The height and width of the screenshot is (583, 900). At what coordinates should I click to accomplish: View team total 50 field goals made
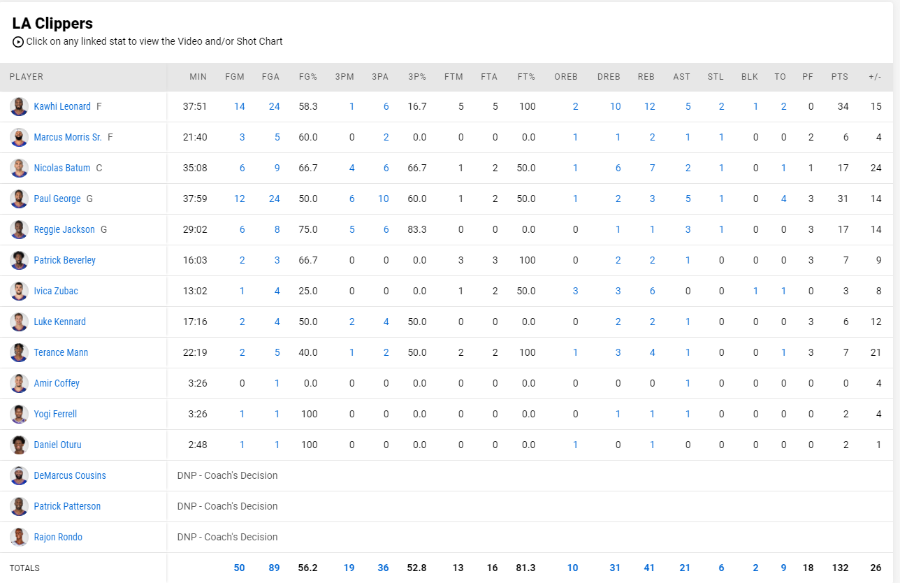pyautogui.click(x=239, y=568)
